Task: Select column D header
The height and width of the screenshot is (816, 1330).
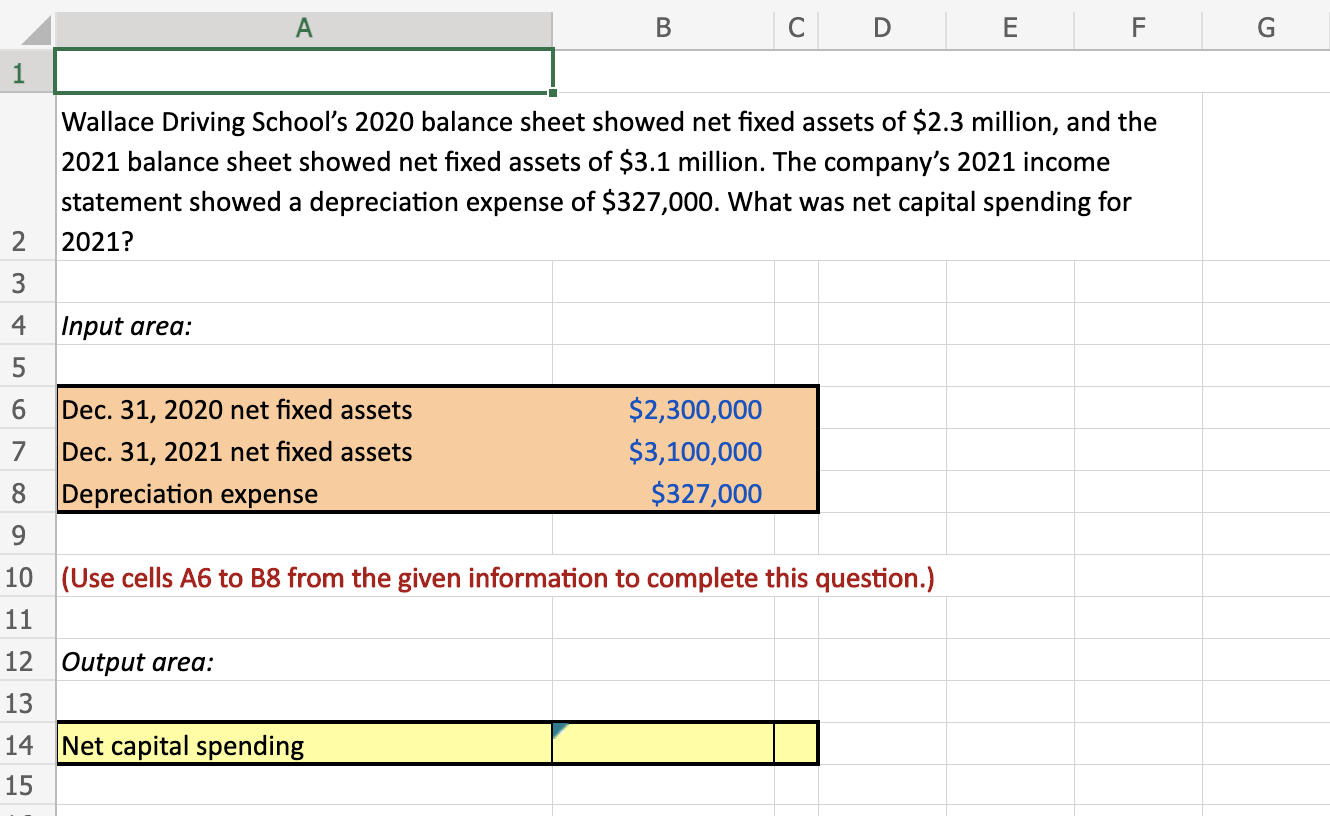Action: click(881, 28)
